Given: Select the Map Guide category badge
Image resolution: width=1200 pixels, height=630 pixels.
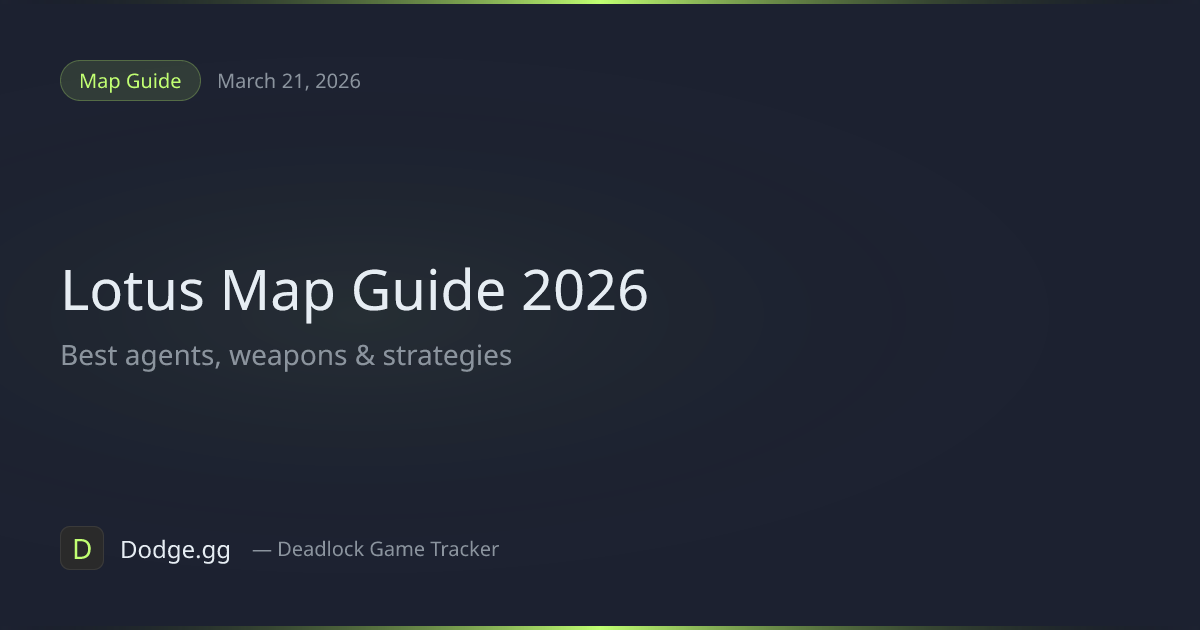Looking at the screenshot, I should click(x=130, y=81).
